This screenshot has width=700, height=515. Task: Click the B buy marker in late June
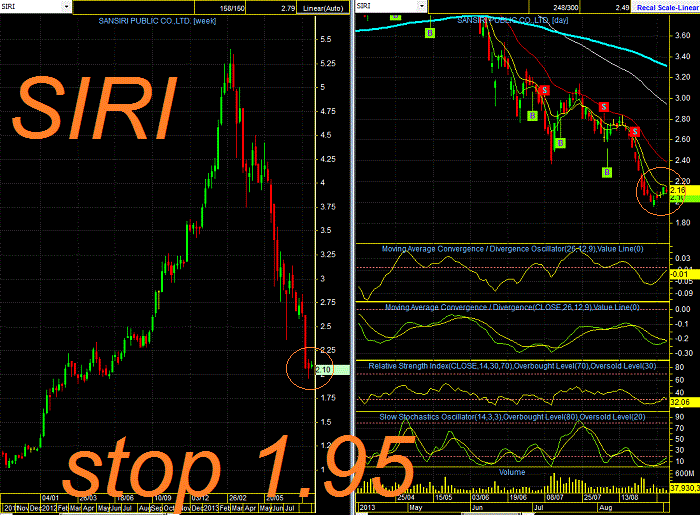[x=532, y=116]
